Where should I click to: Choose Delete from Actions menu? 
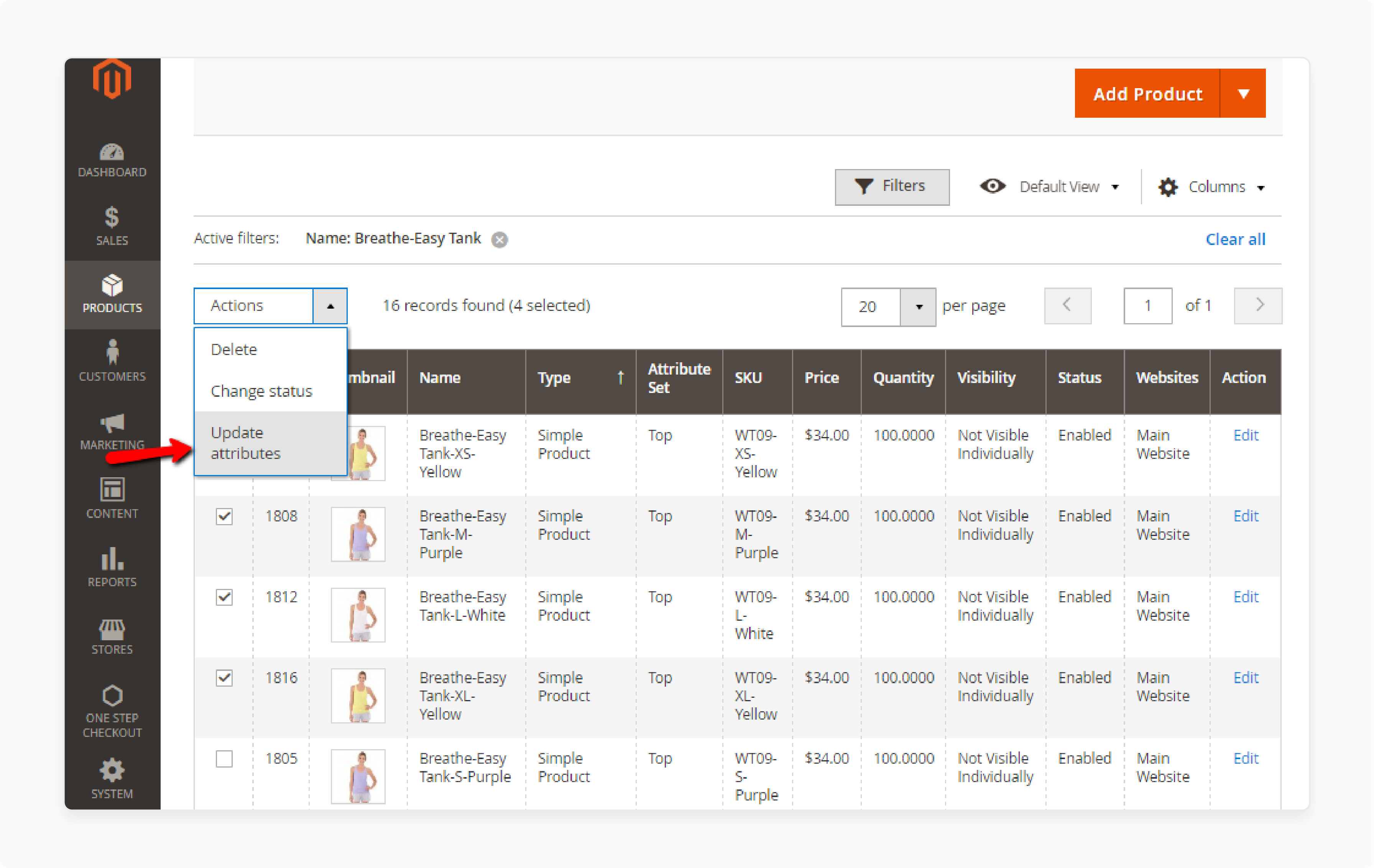270,349
